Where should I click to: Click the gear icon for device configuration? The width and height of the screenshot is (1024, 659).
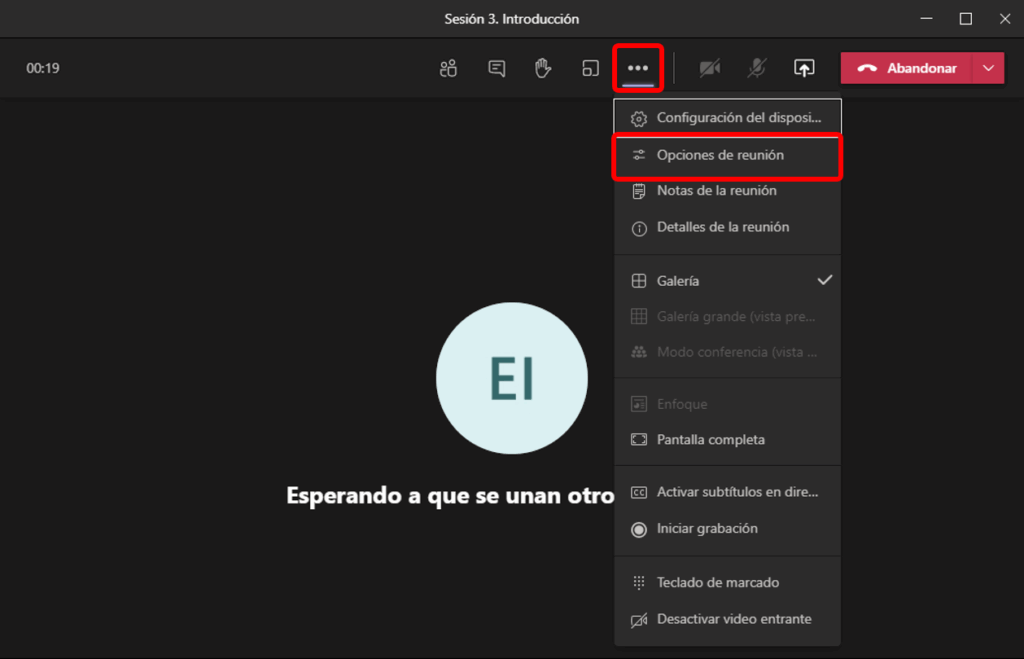click(x=639, y=118)
